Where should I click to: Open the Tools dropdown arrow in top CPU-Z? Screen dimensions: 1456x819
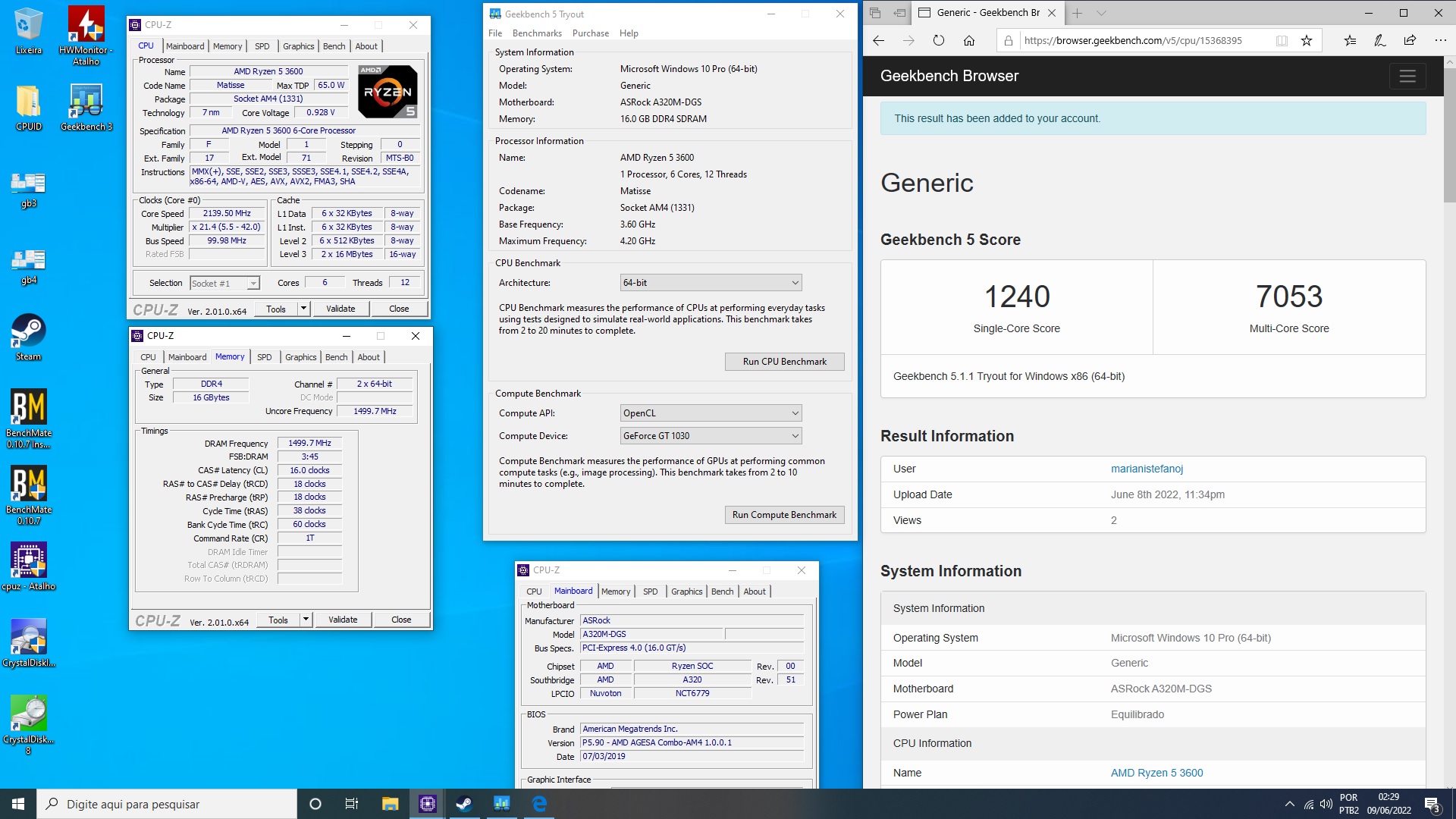[303, 309]
